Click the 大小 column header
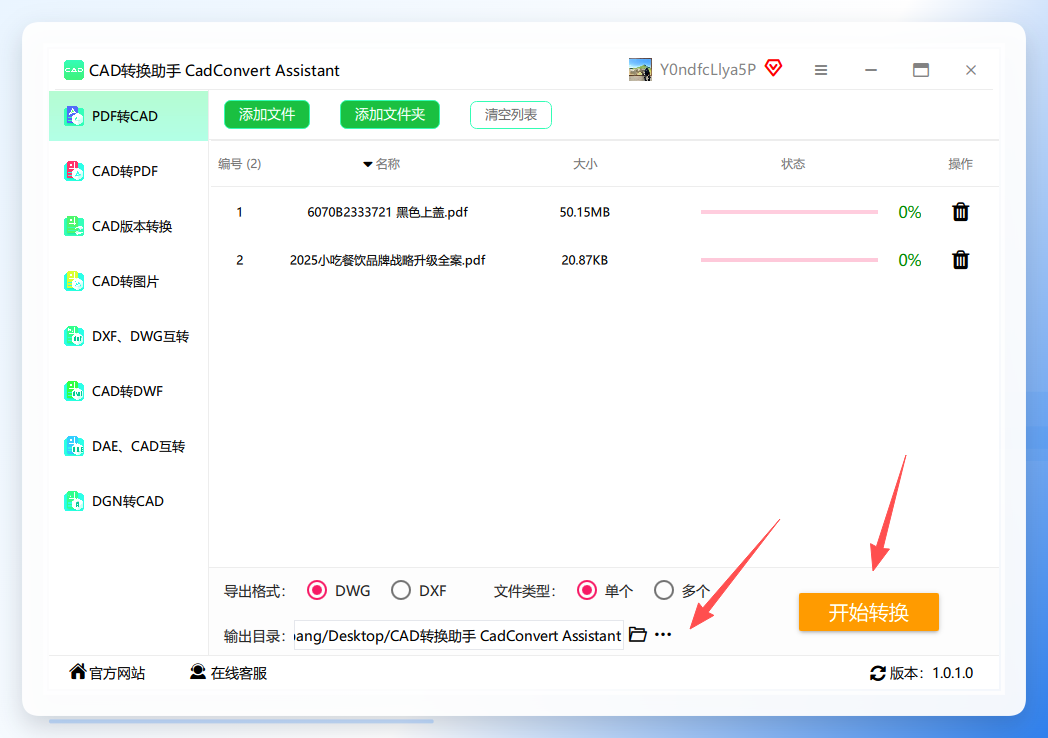 click(585, 164)
